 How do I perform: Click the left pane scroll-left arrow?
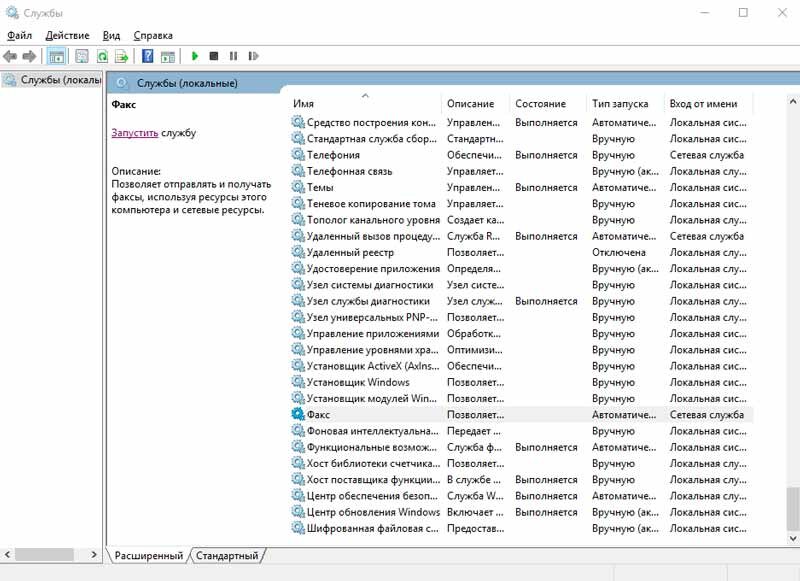coord(7,554)
